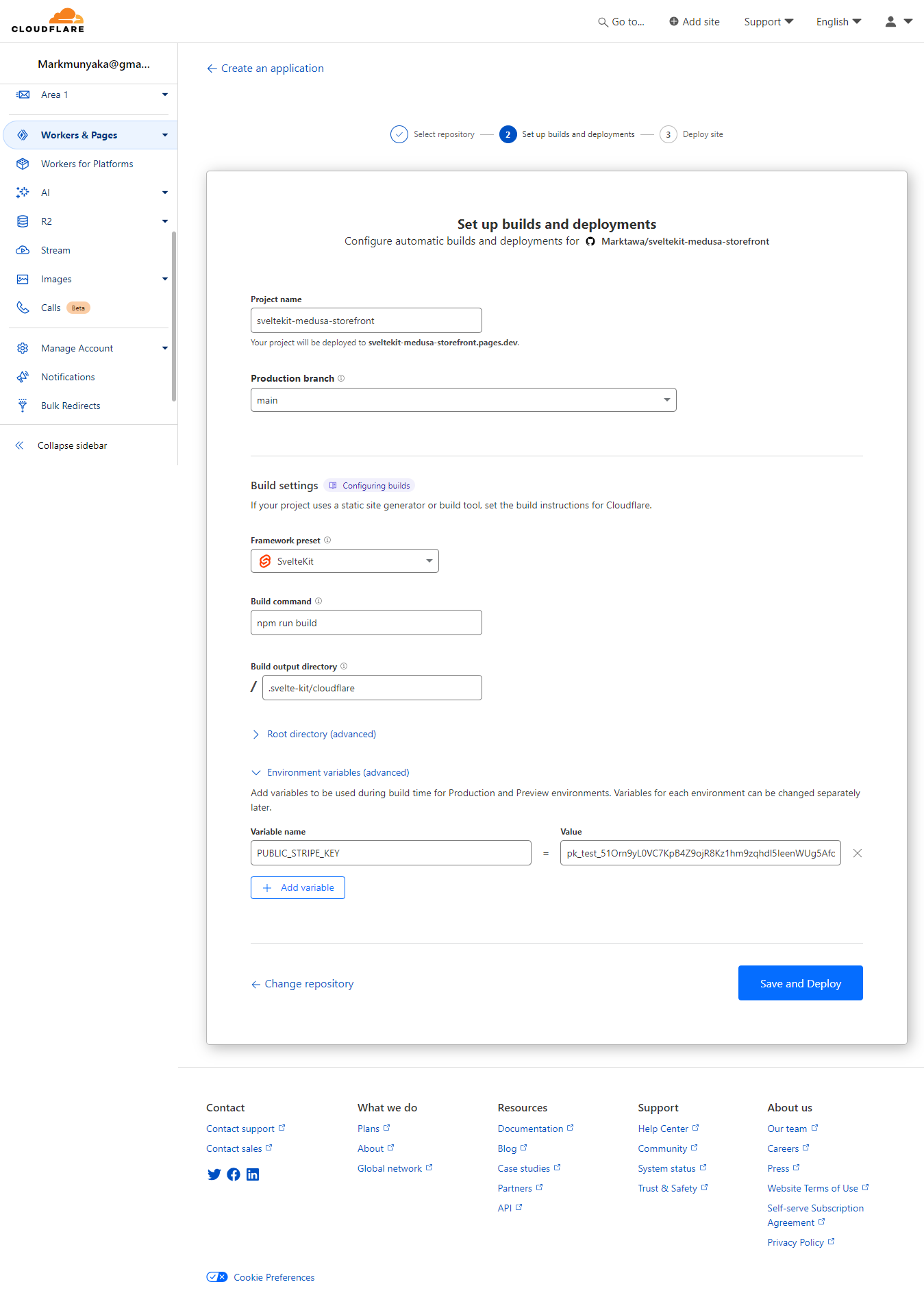
Task: Click the R2 database icon
Action: tap(23, 221)
